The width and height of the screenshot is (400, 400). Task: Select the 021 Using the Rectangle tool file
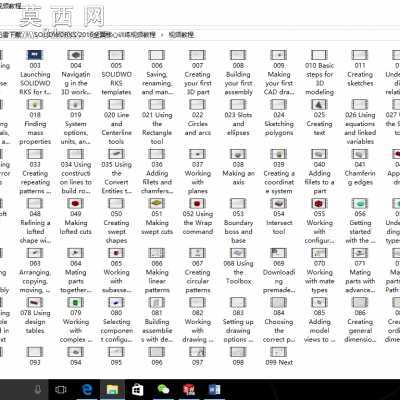[157, 123]
